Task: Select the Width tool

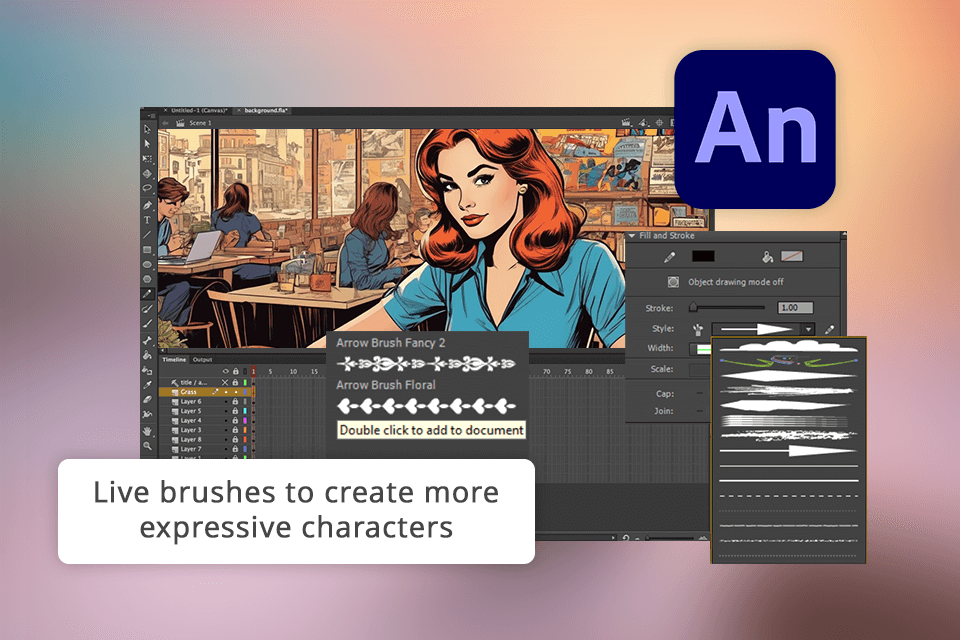Action: point(147,415)
